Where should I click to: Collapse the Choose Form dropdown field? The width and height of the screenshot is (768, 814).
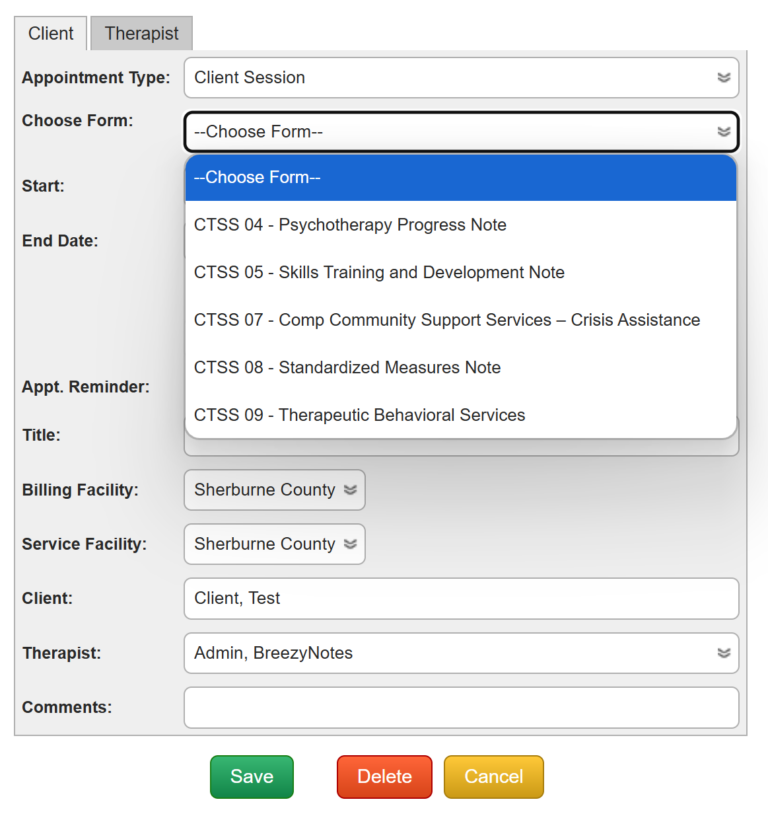click(461, 131)
